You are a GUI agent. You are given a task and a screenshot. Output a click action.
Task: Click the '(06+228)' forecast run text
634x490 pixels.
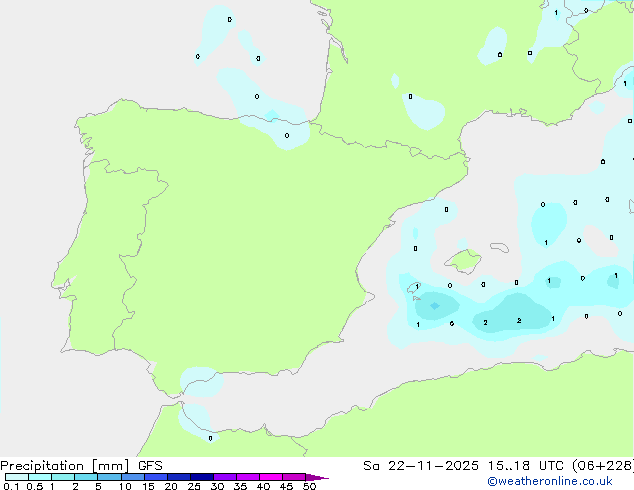click(603, 466)
